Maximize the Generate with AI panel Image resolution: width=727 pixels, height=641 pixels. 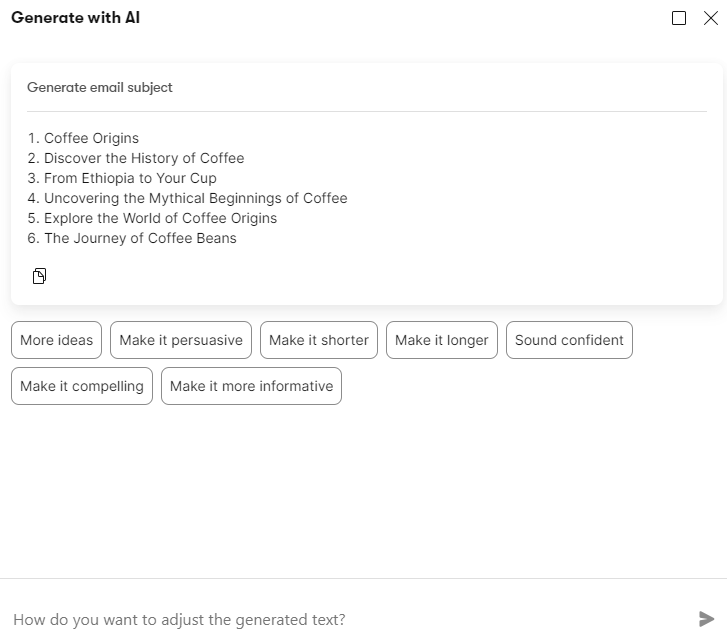point(679,18)
